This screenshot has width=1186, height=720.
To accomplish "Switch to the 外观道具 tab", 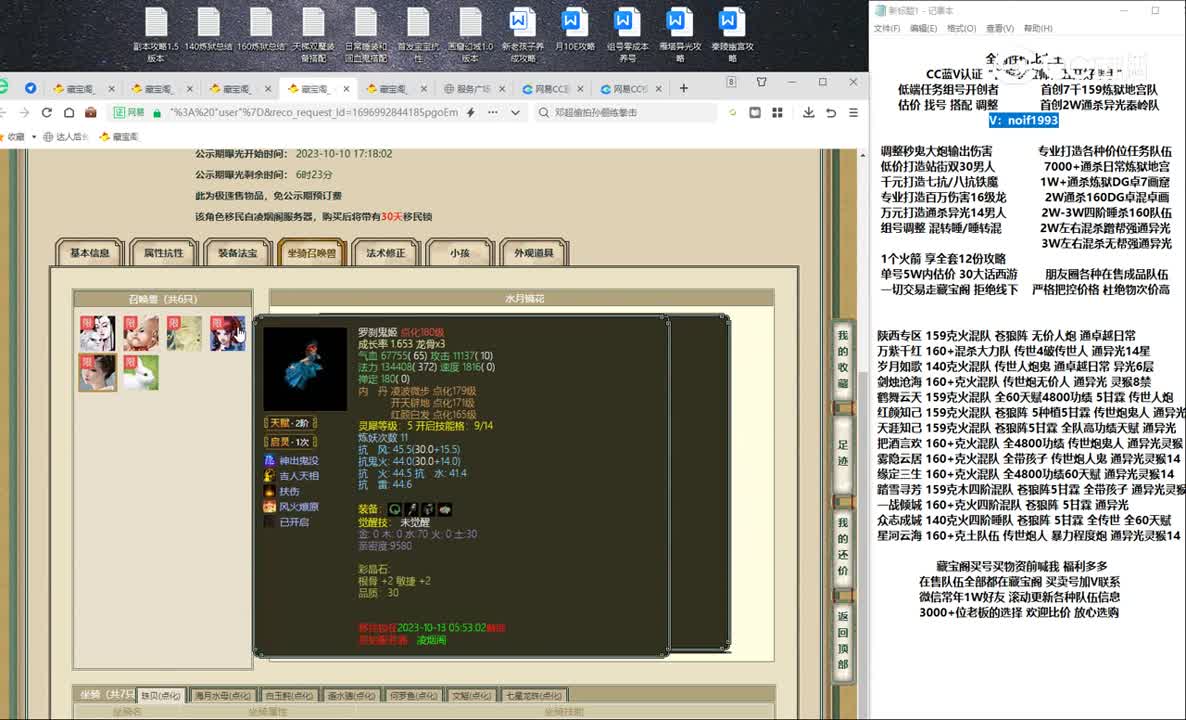I will point(534,253).
